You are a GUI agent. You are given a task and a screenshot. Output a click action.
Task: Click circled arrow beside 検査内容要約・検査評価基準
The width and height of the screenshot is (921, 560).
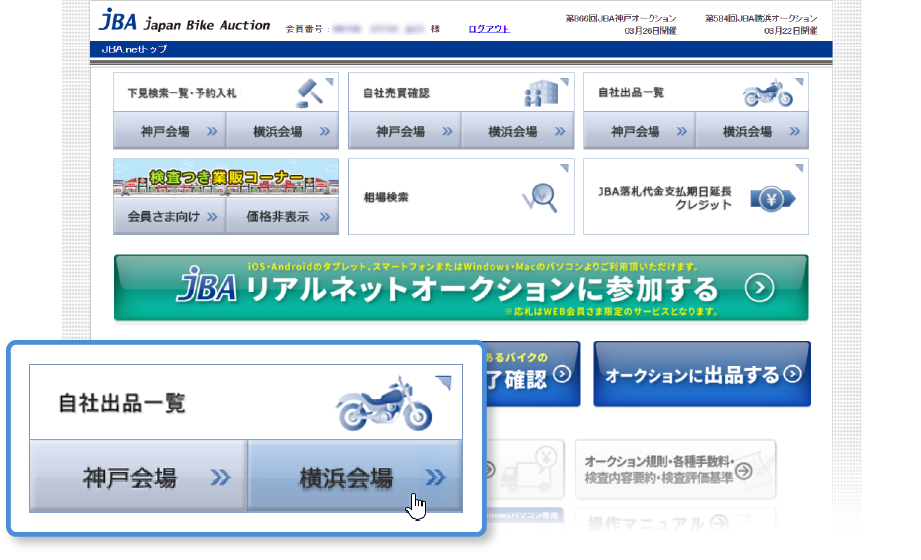(744, 471)
